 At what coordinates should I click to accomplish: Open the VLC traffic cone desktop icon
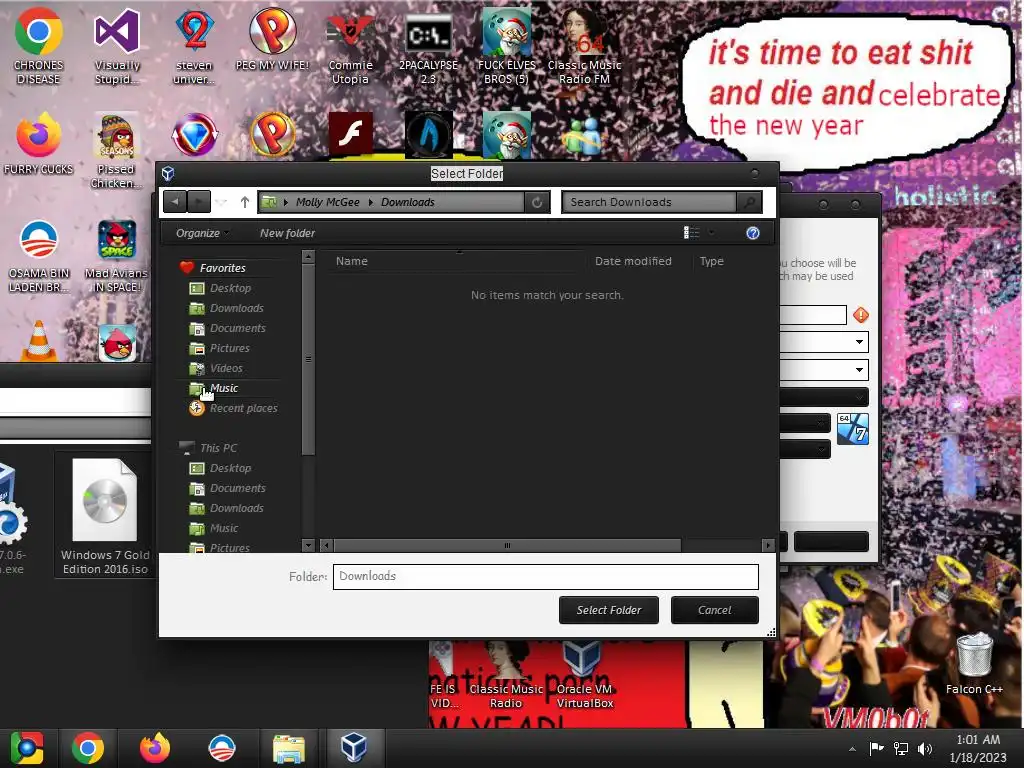[39, 341]
